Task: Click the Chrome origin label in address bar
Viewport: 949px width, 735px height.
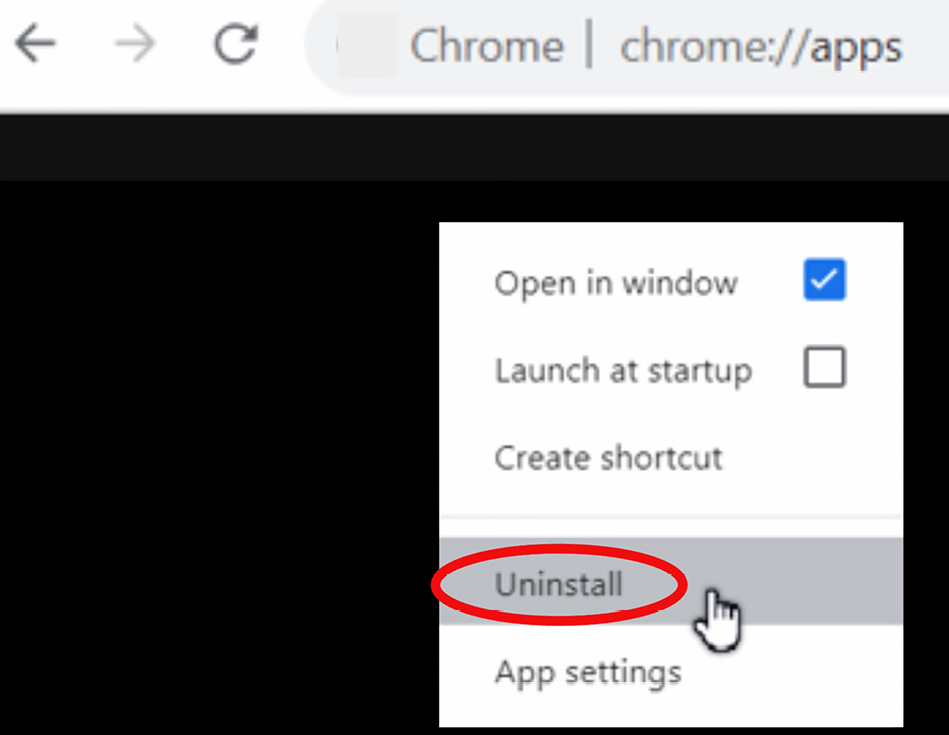Action: point(487,47)
